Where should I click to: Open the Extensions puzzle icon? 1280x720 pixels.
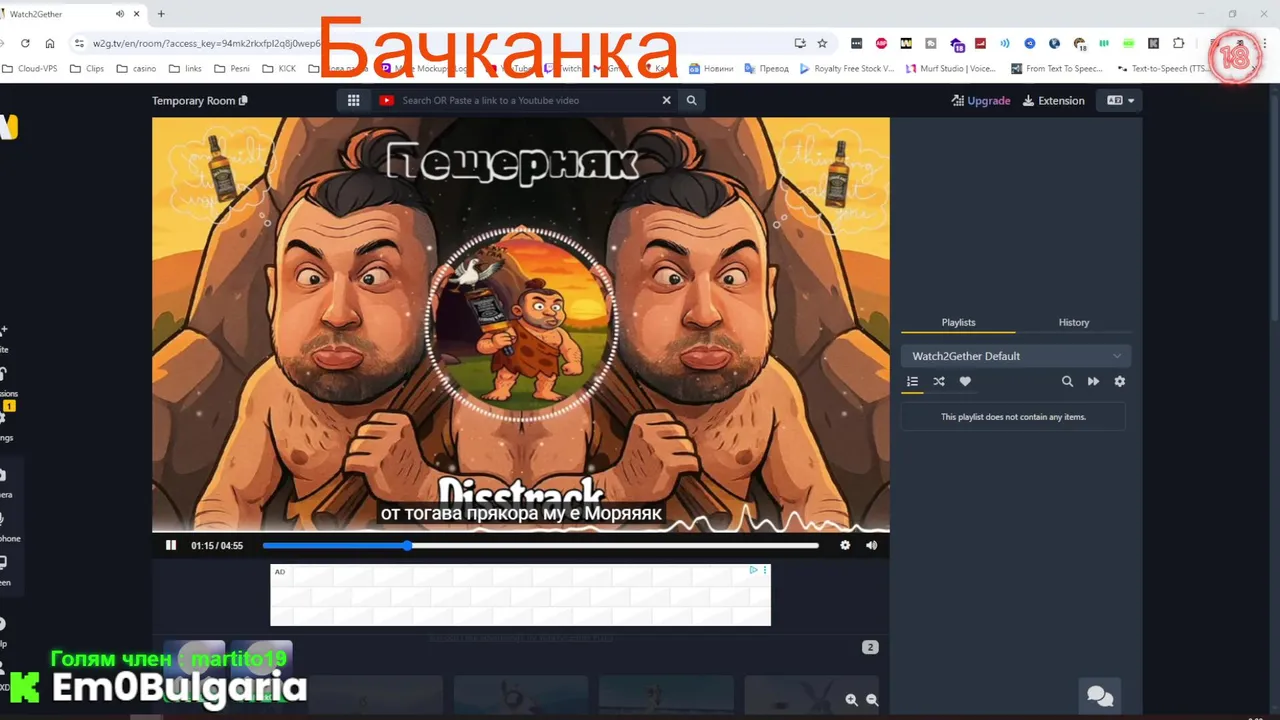pos(1179,43)
